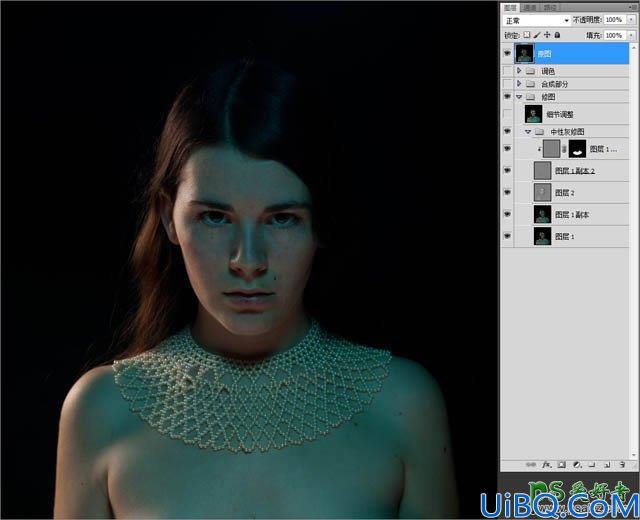This screenshot has height=520, width=640.
Task: Select the 图层 2 layer name
Action: [x=564, y=193]
